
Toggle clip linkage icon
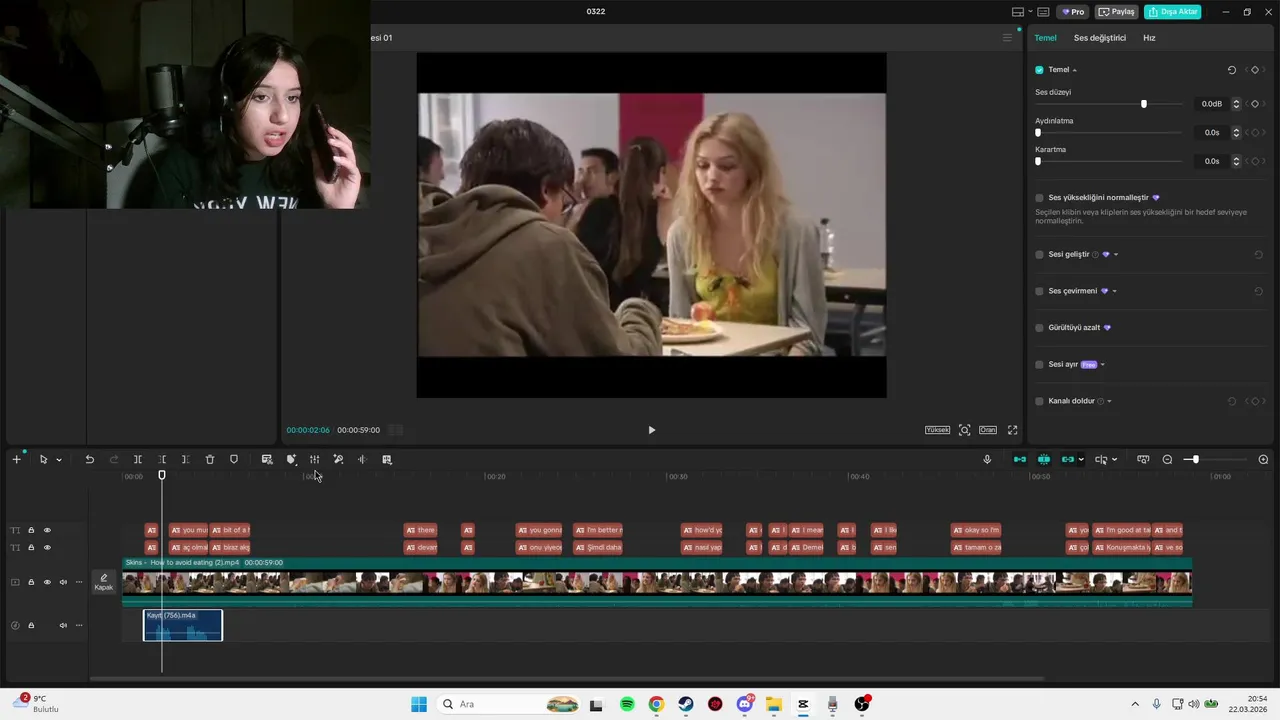pyautogui.click(x=1067, y=459)
